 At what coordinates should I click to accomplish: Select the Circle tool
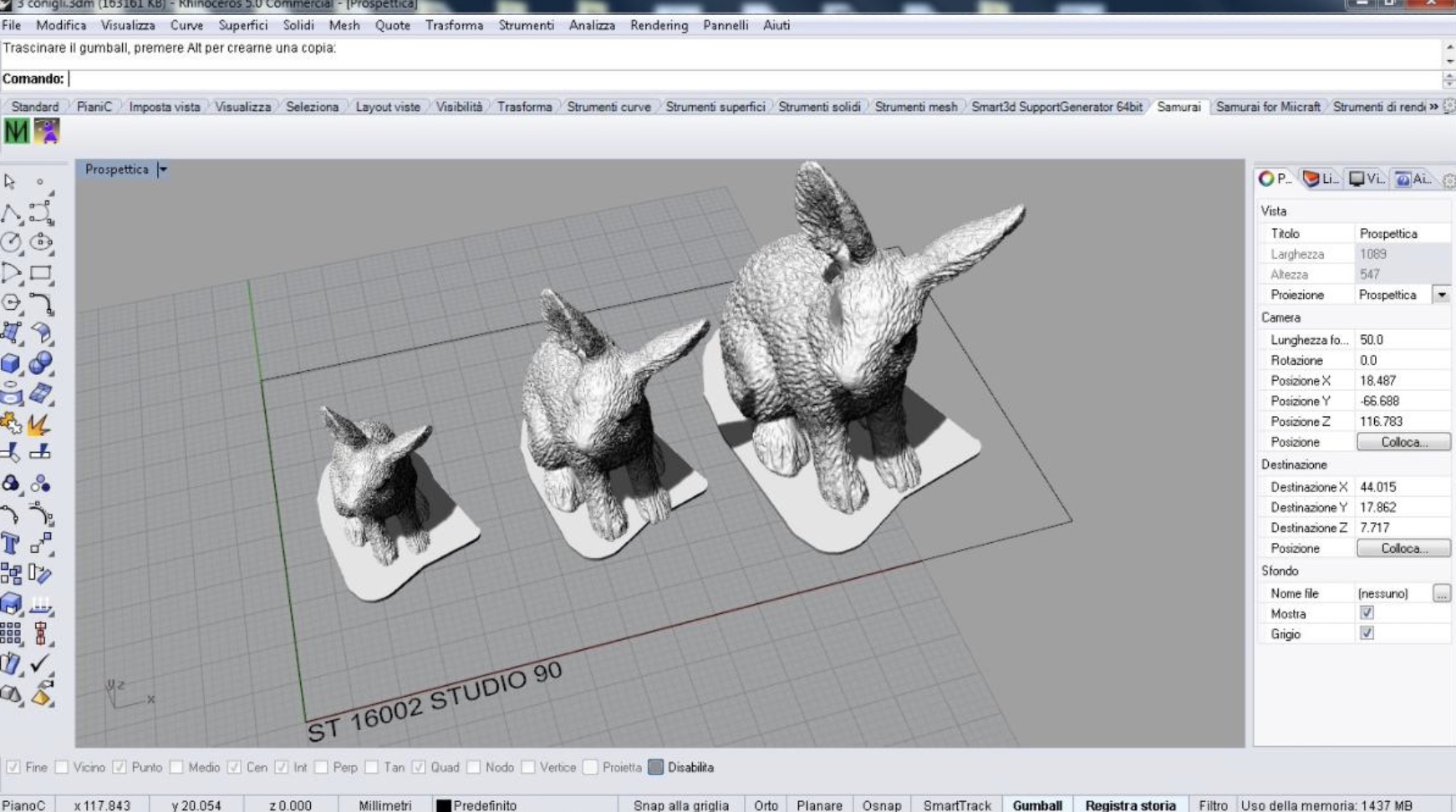tap(11, 242)
